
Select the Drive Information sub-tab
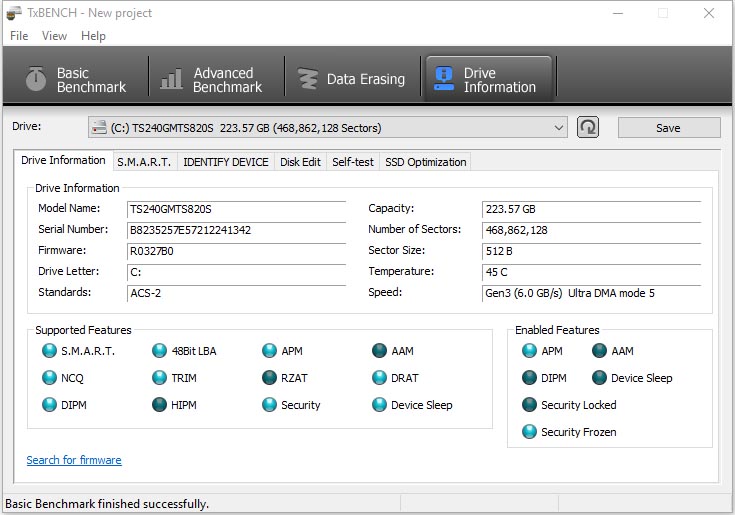coord(63,160)
